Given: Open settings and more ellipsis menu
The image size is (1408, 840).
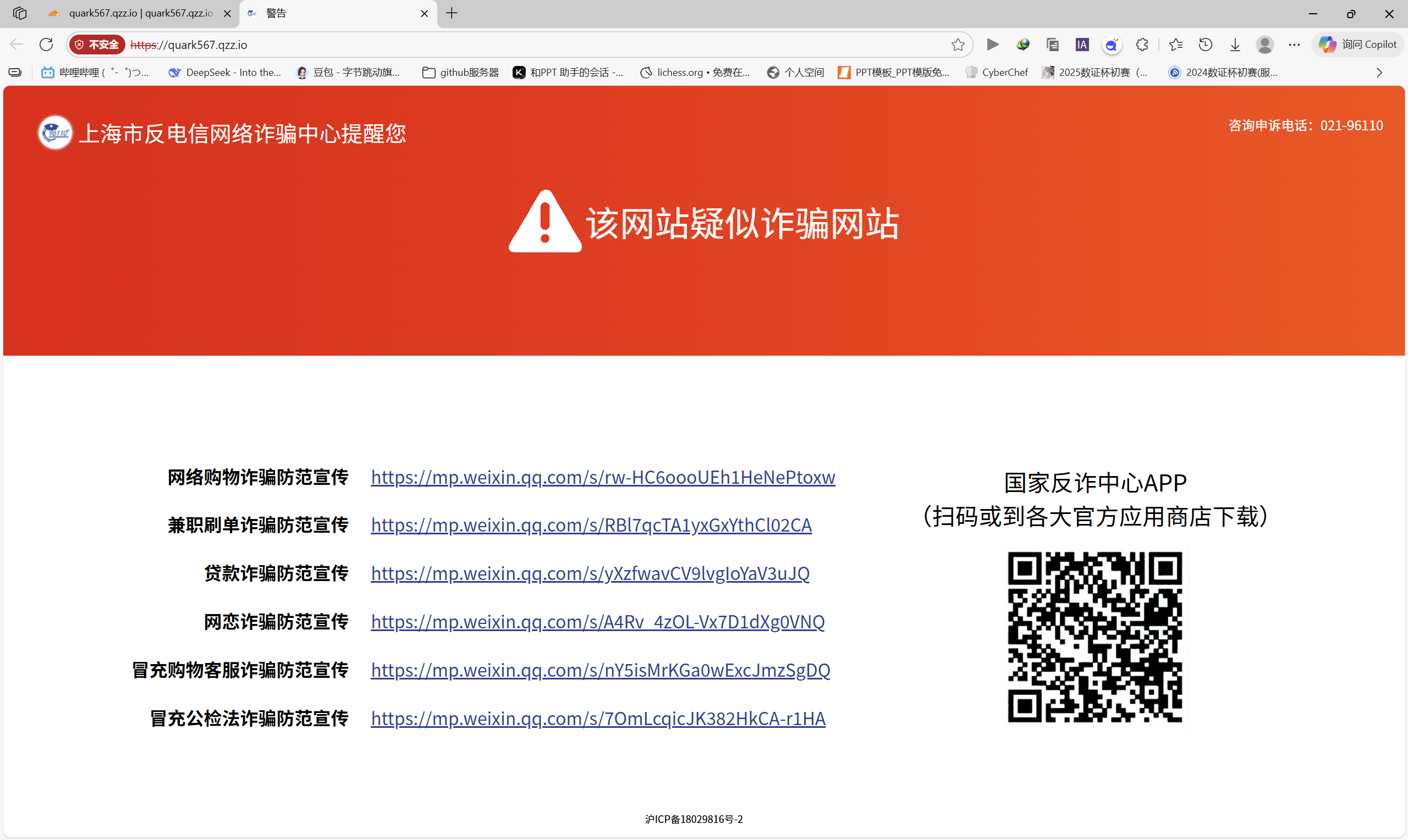Looking at the screenshot, I should coord(1294,44).
